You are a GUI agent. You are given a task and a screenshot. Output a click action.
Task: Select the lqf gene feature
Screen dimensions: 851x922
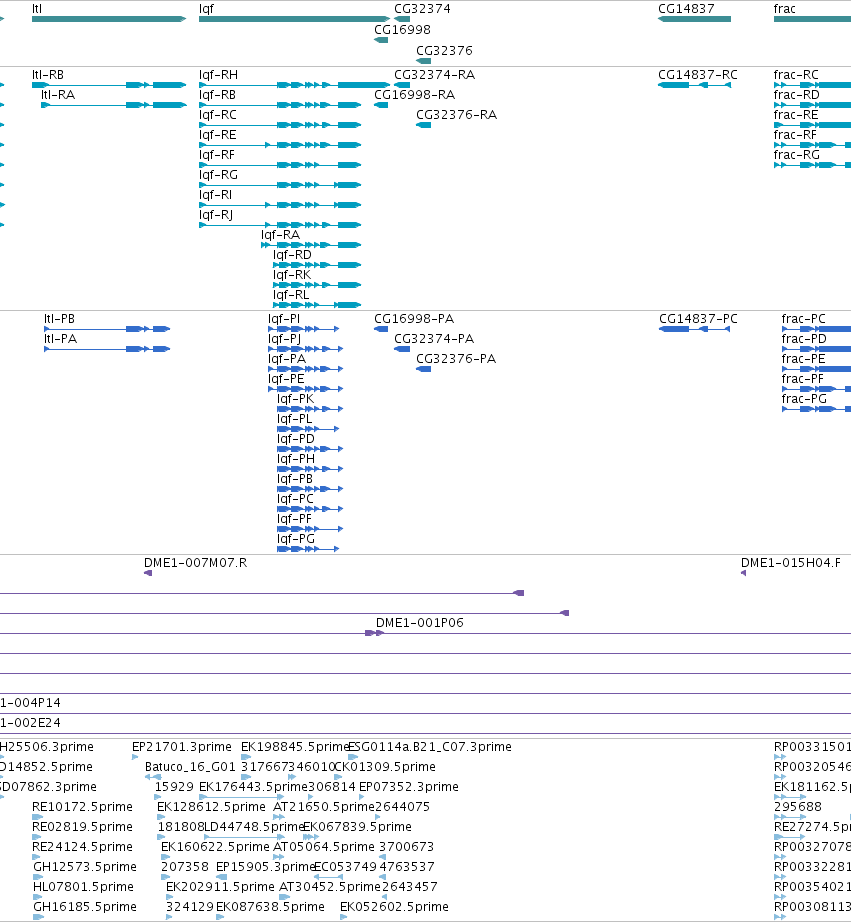pos(295,19)
